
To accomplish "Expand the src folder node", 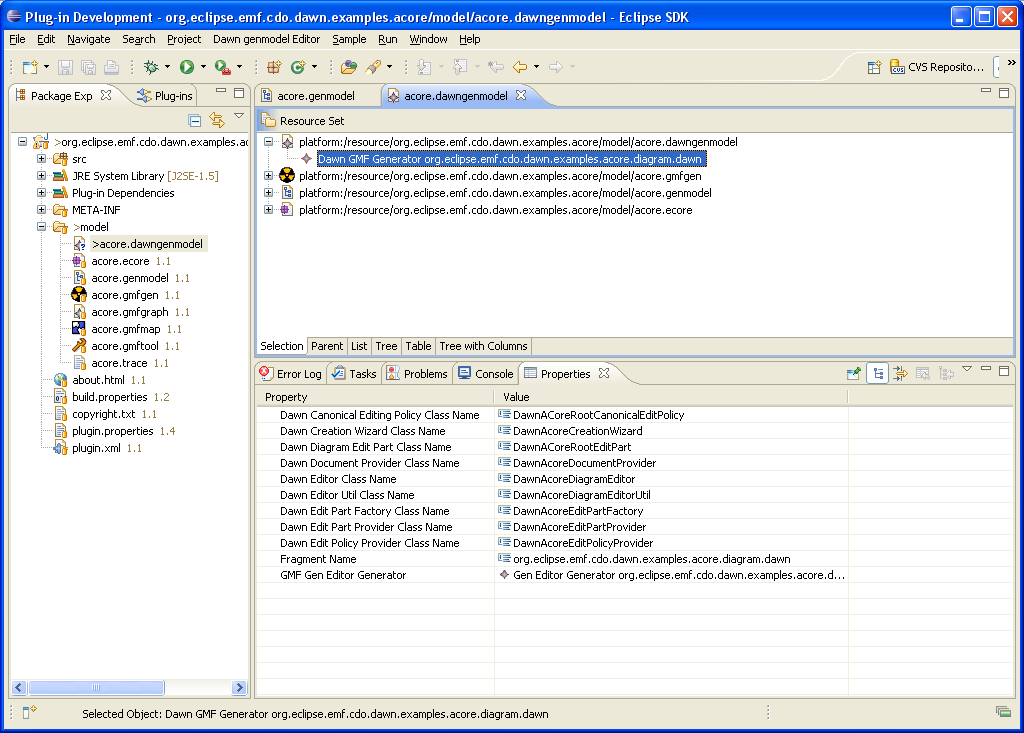I will pyautogui.click(x=41, y=159).
